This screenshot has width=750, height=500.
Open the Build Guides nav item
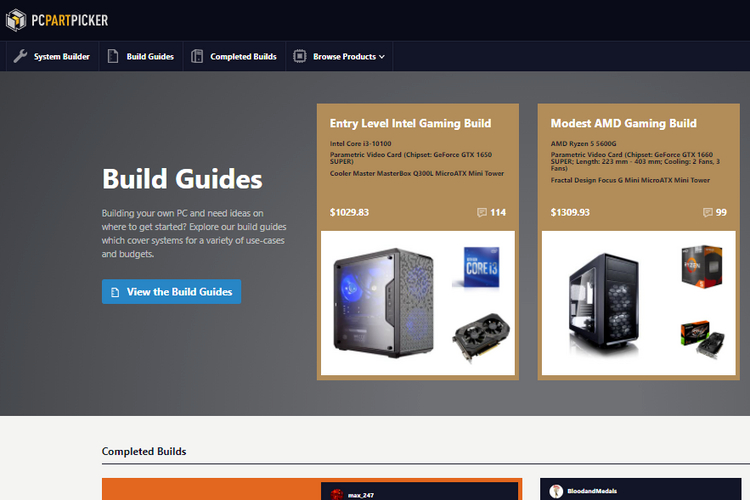click(x=141, y=56)
